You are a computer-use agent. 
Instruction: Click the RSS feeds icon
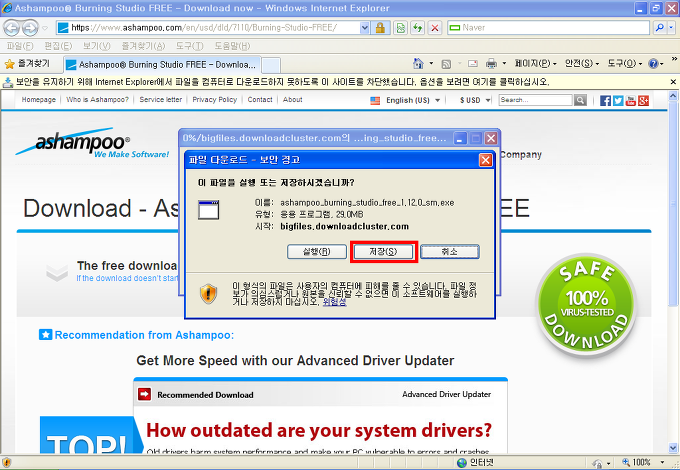coord(446,64)
